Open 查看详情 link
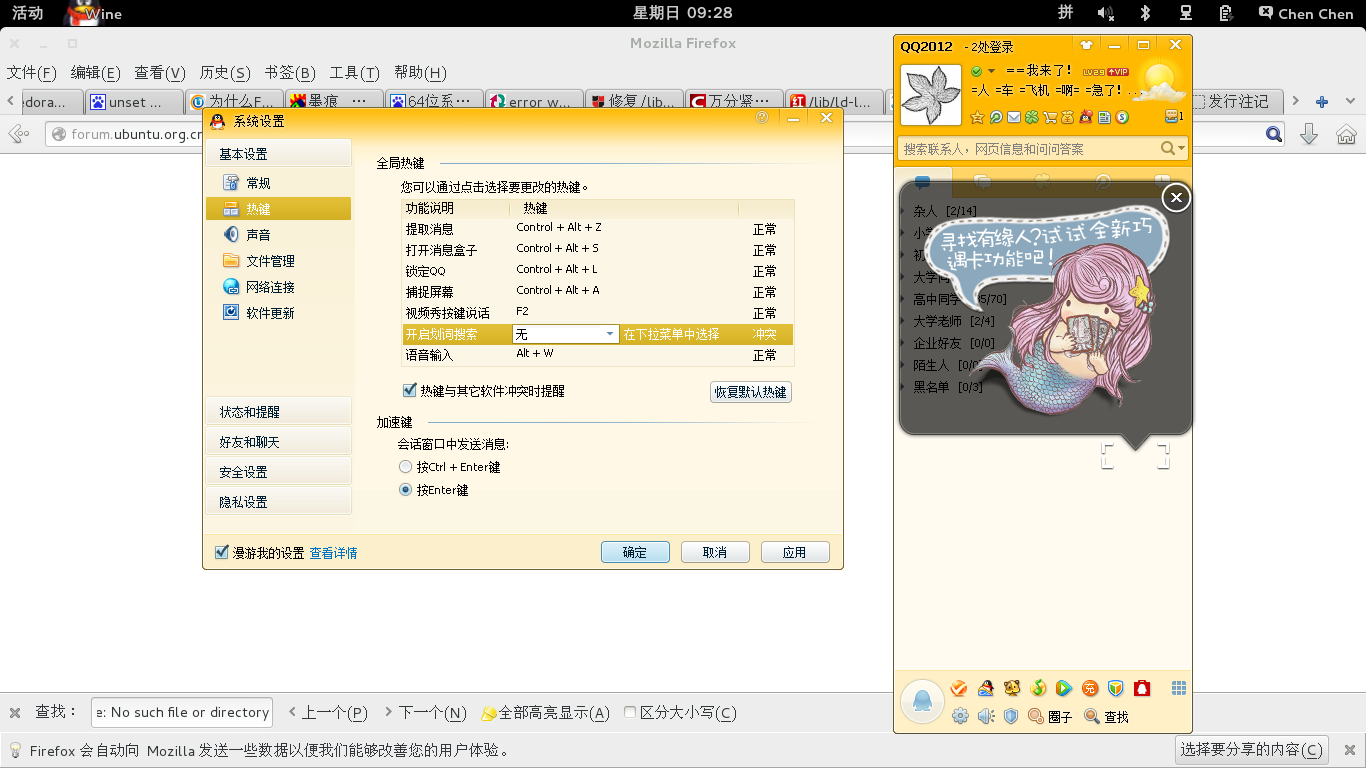 point(333,553)
